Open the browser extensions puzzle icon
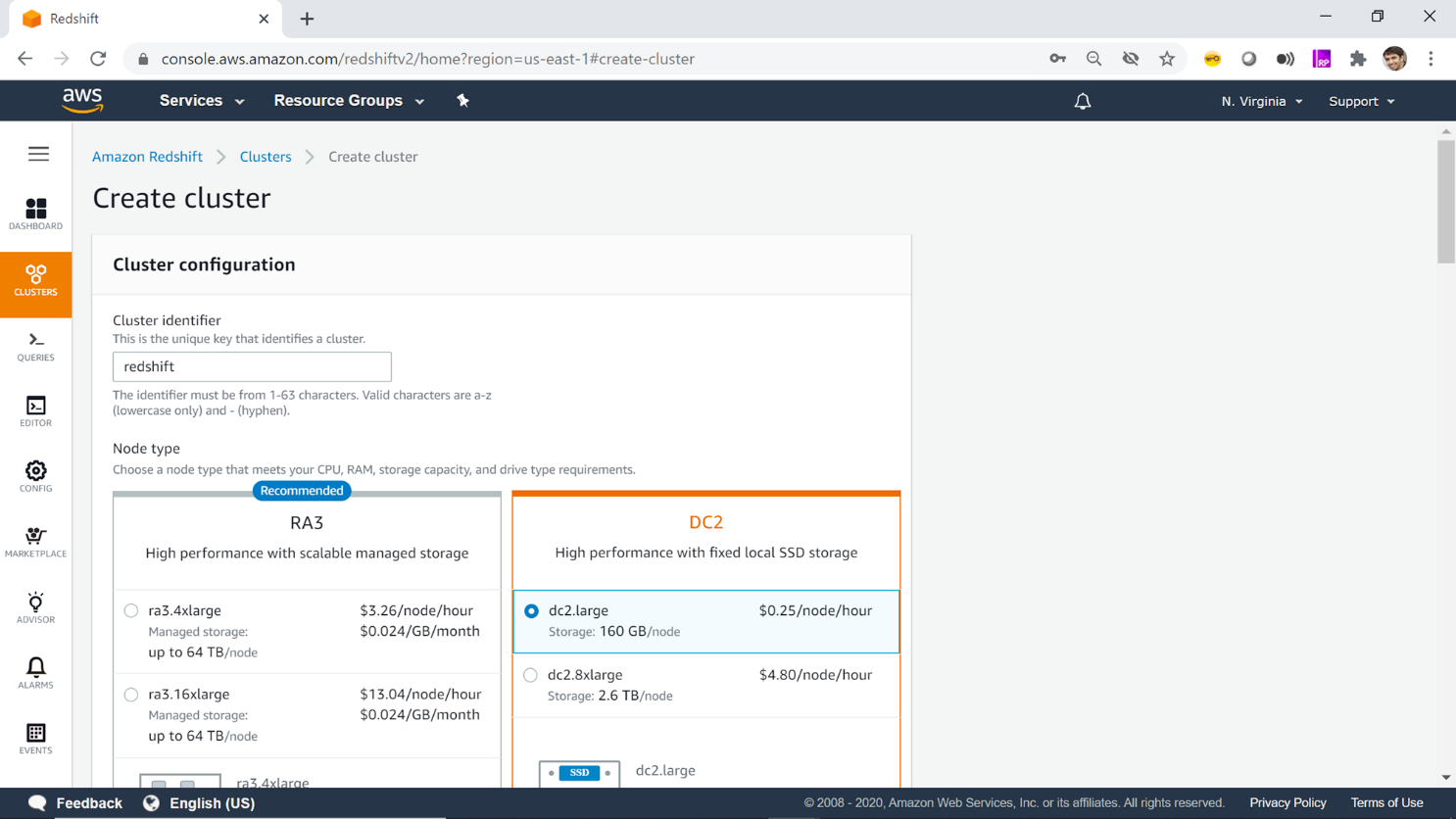Screen dimensions: 1456x819 [x=1358, y=59]
